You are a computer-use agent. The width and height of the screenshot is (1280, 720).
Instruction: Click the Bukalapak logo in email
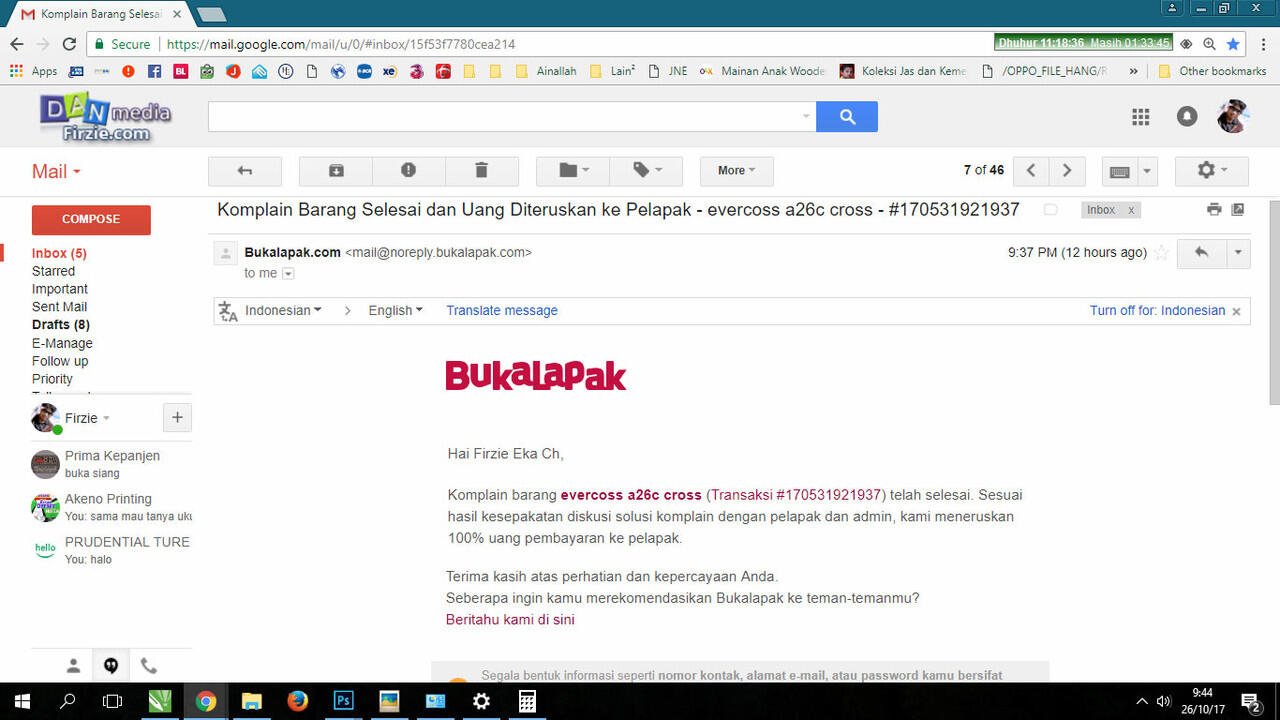[536, 375]
